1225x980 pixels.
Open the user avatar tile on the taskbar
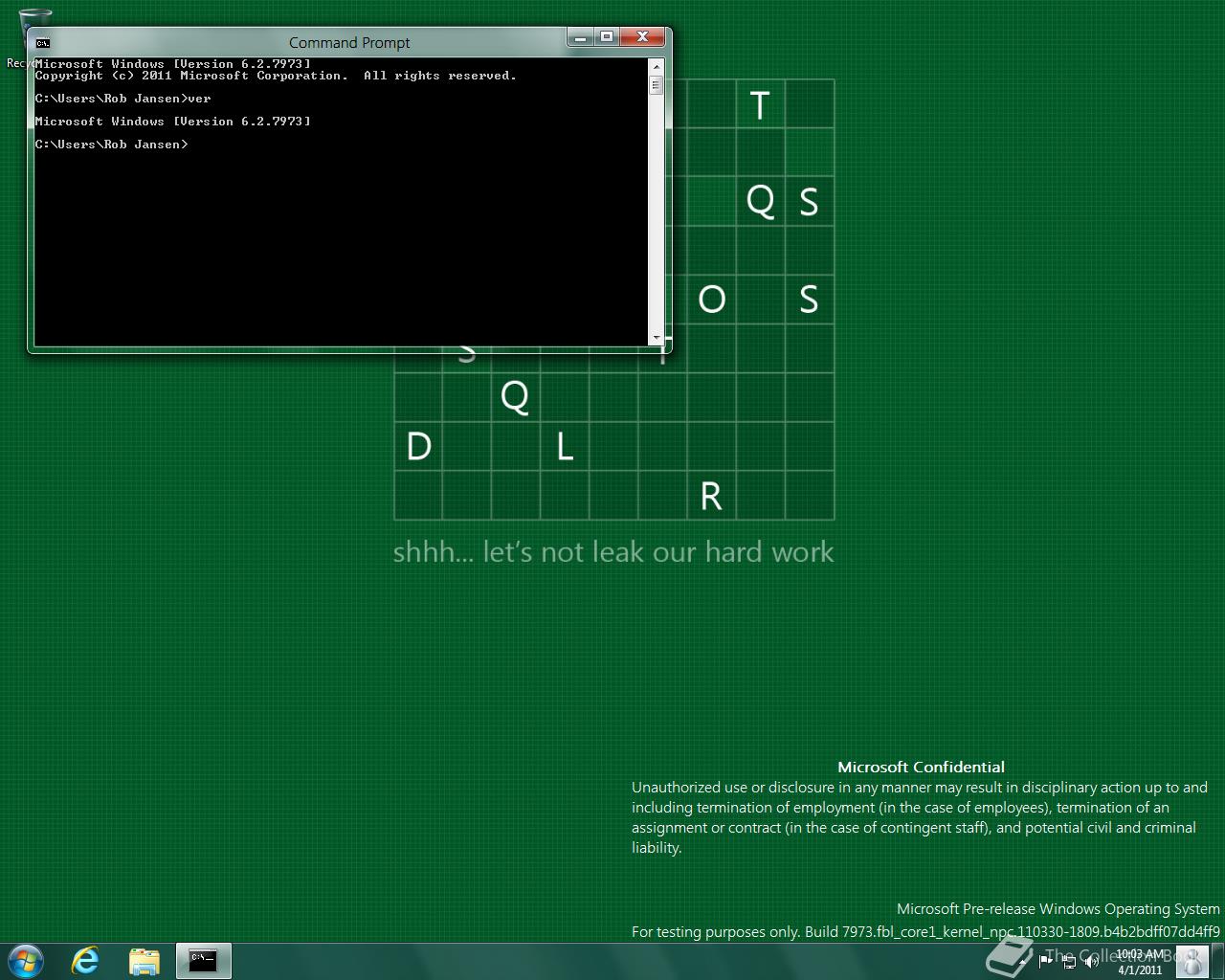click(x=1192, y=961)
